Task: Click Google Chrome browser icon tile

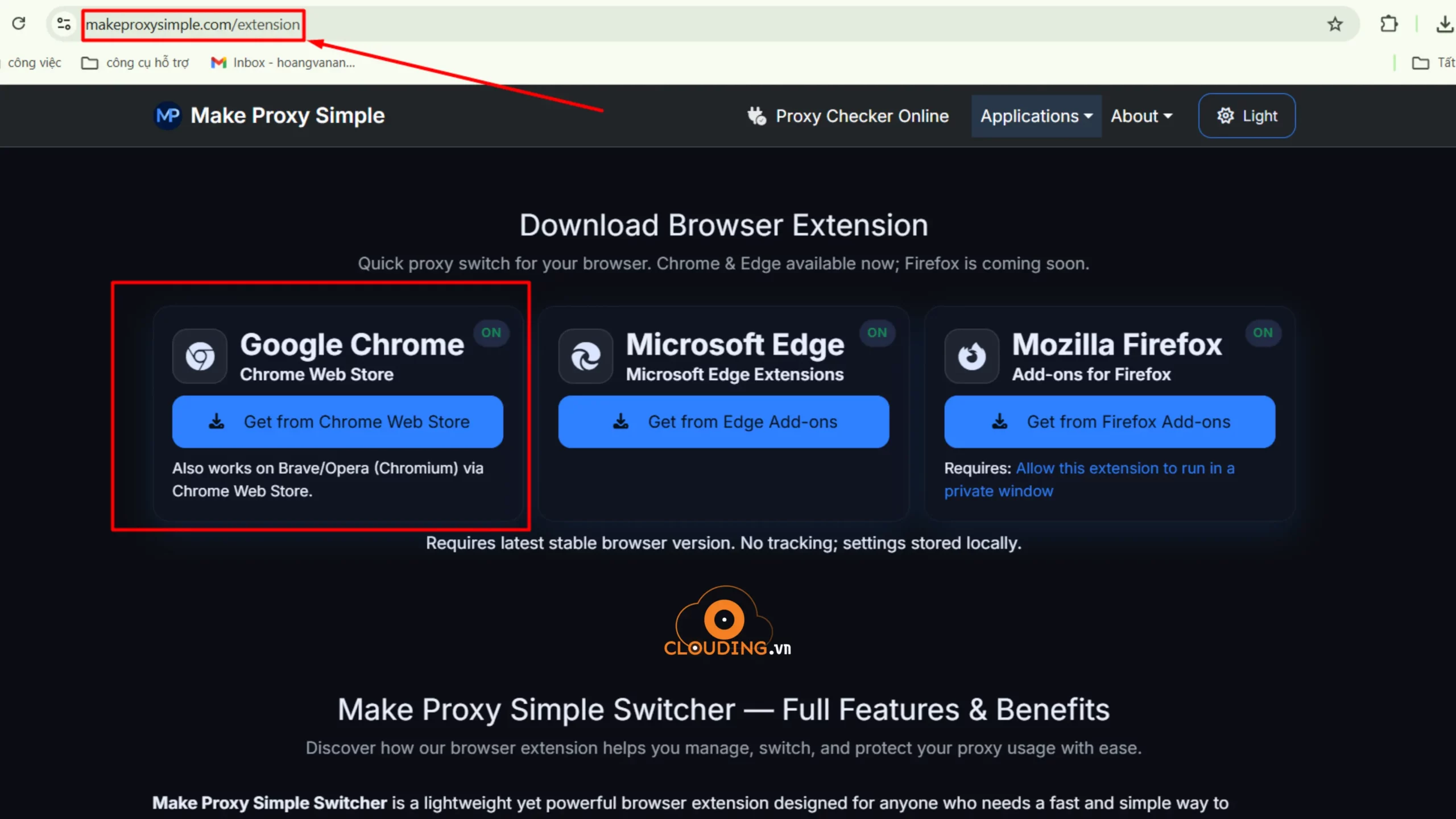Action: tap(200, 357)
